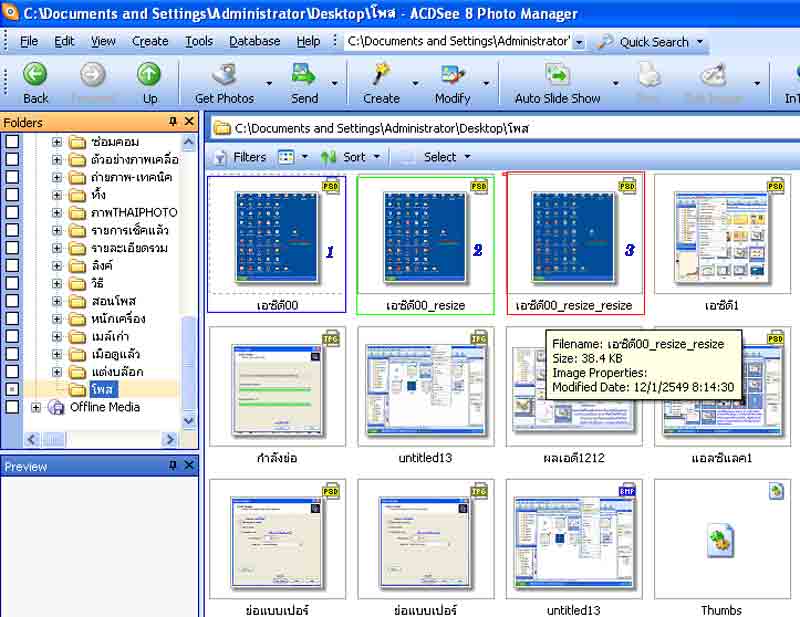Click the thumbnail view mode icon beside Filters

pyautogui.click(x=286, y=157)
